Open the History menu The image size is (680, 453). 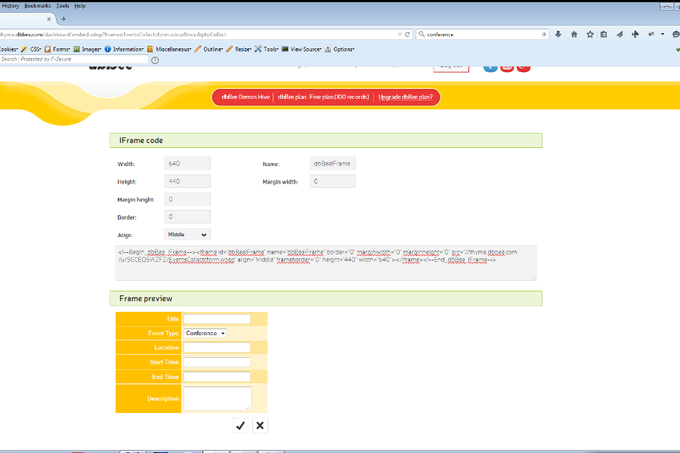point(10,6)
